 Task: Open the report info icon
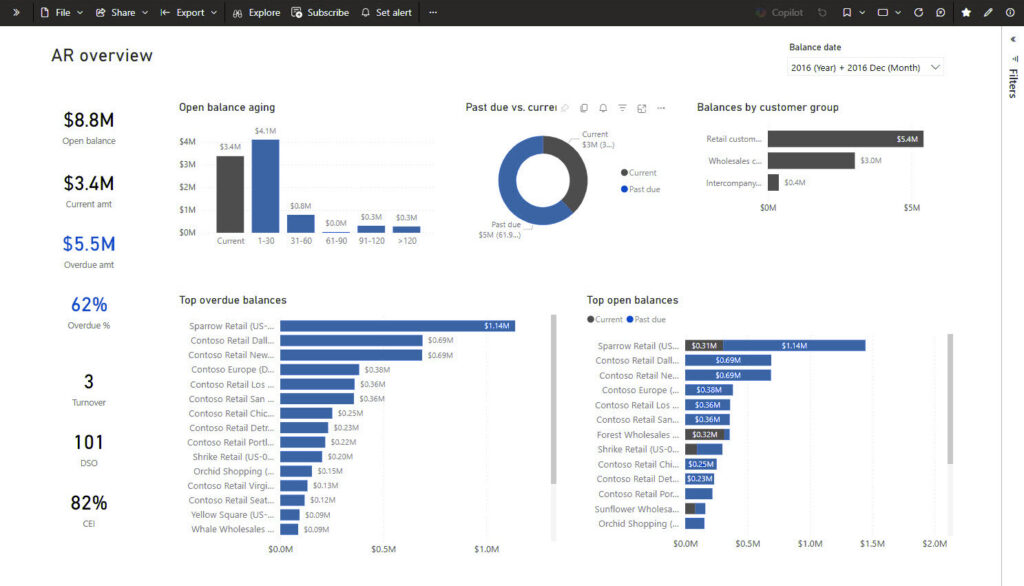tap(1009, 13)
